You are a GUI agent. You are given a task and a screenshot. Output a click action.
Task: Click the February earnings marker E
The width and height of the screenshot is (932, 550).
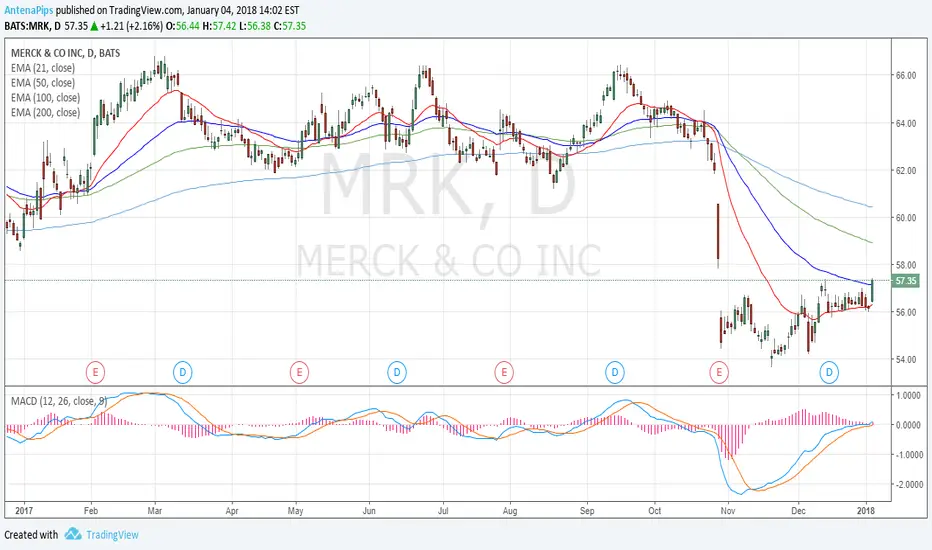[95, 373]
